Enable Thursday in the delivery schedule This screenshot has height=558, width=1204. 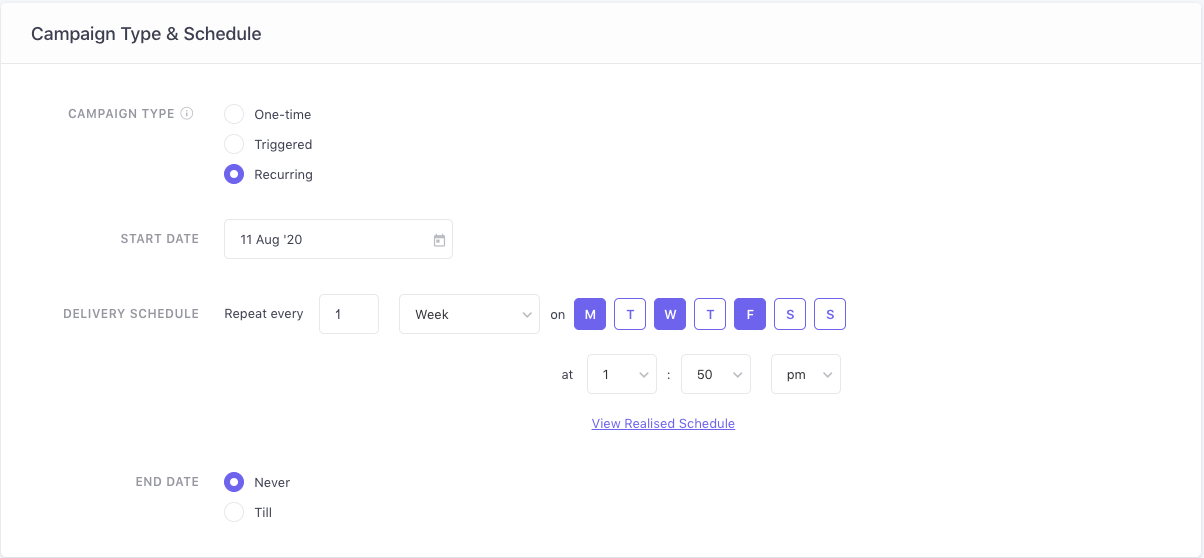710,314
